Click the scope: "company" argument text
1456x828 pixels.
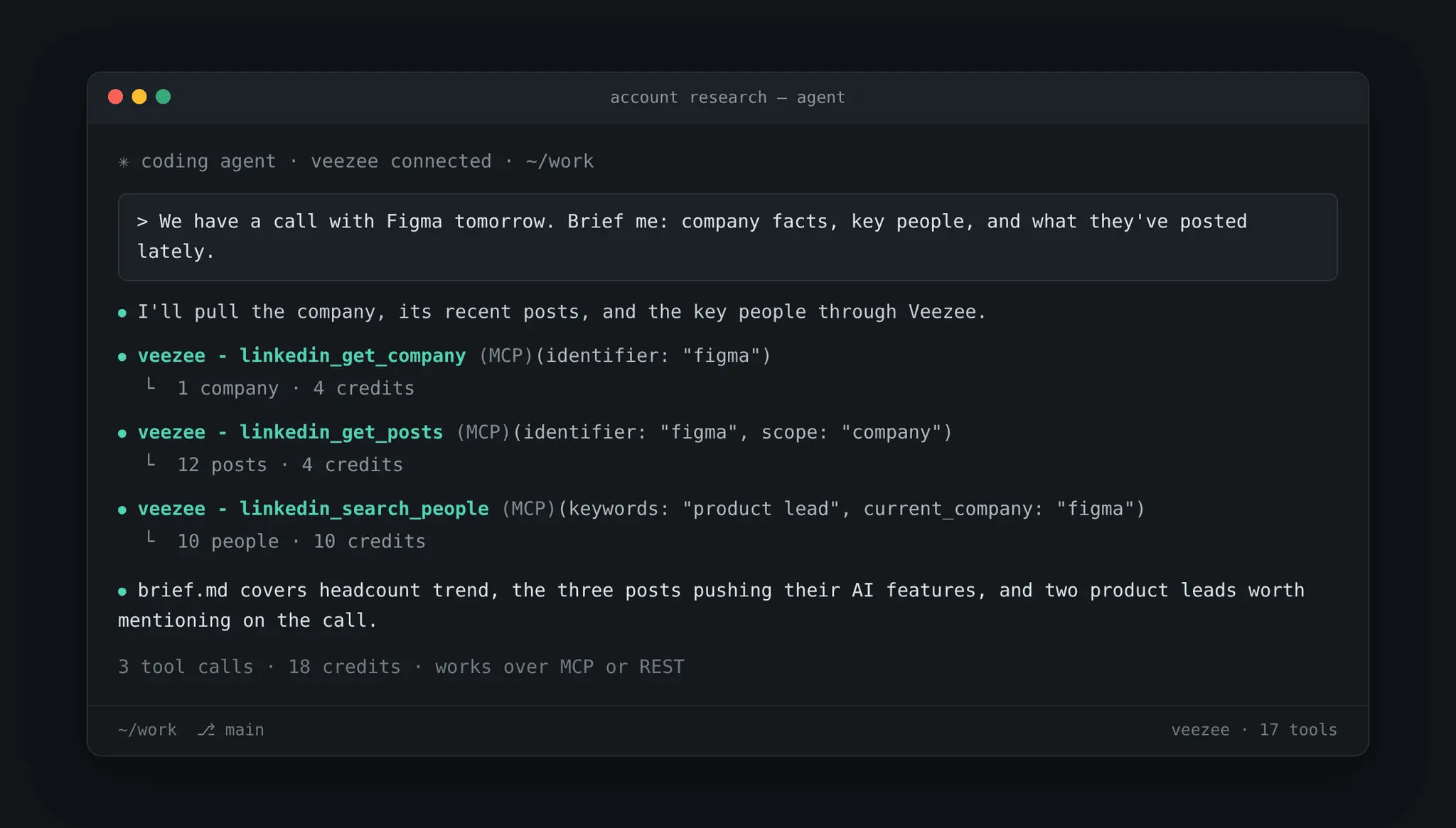[x=852, y=432]
